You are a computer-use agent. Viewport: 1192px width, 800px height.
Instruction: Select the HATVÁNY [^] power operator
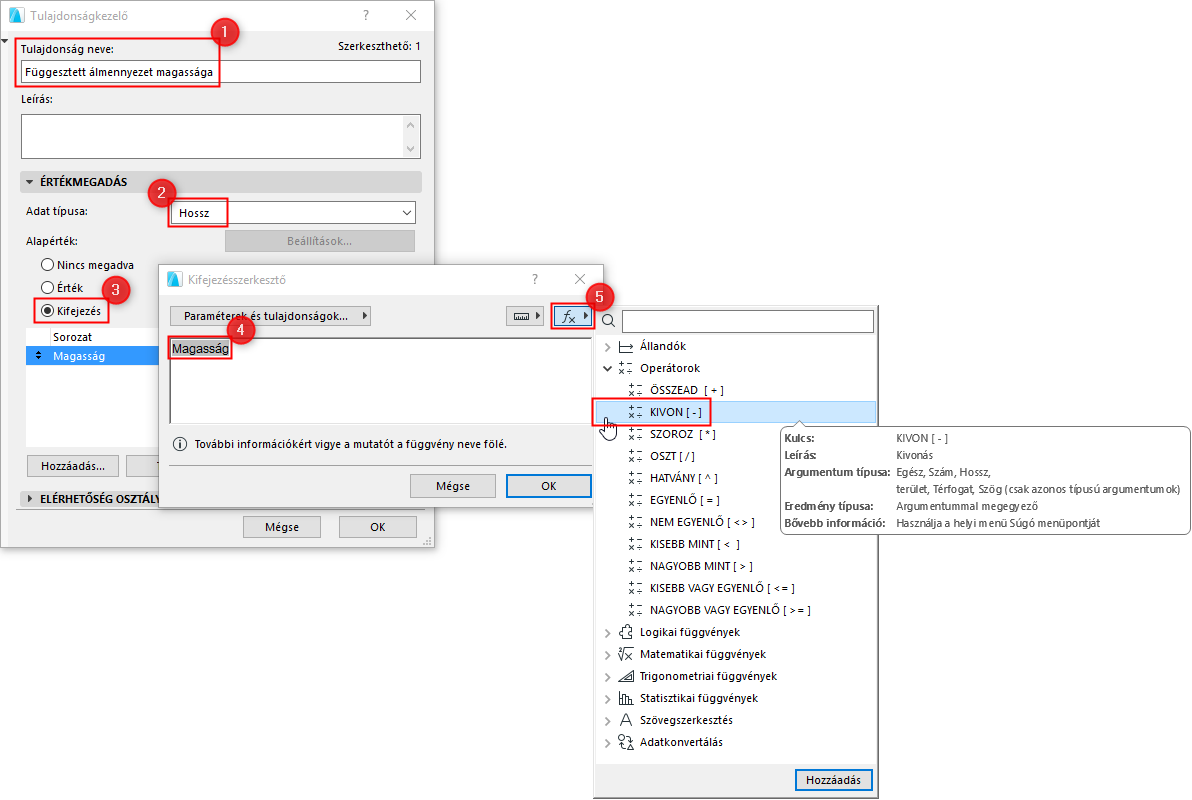coord(683,477)
